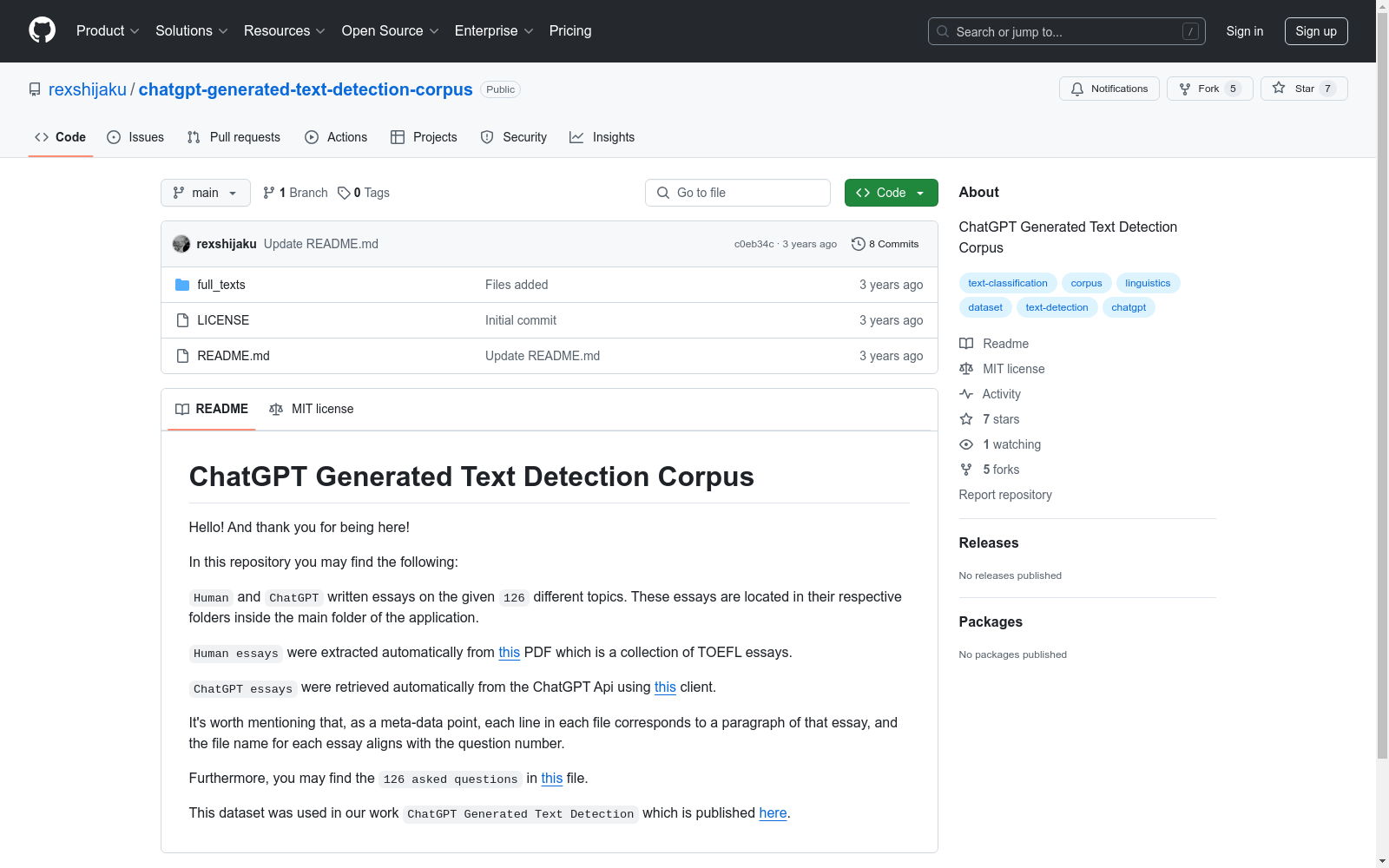Open the main branch selector dropdown
Screen dimensions: 1389x868
point(206,193)
